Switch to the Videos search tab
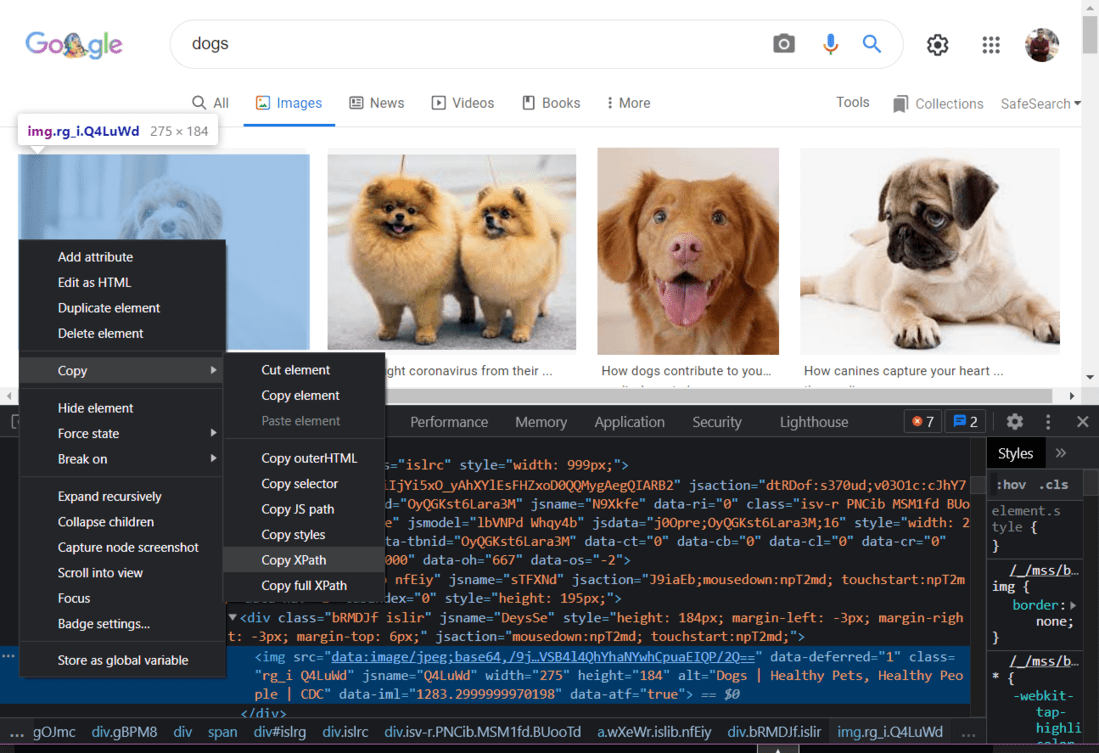Viewport: 1099px width, 753px height. (x=463, y=103)
